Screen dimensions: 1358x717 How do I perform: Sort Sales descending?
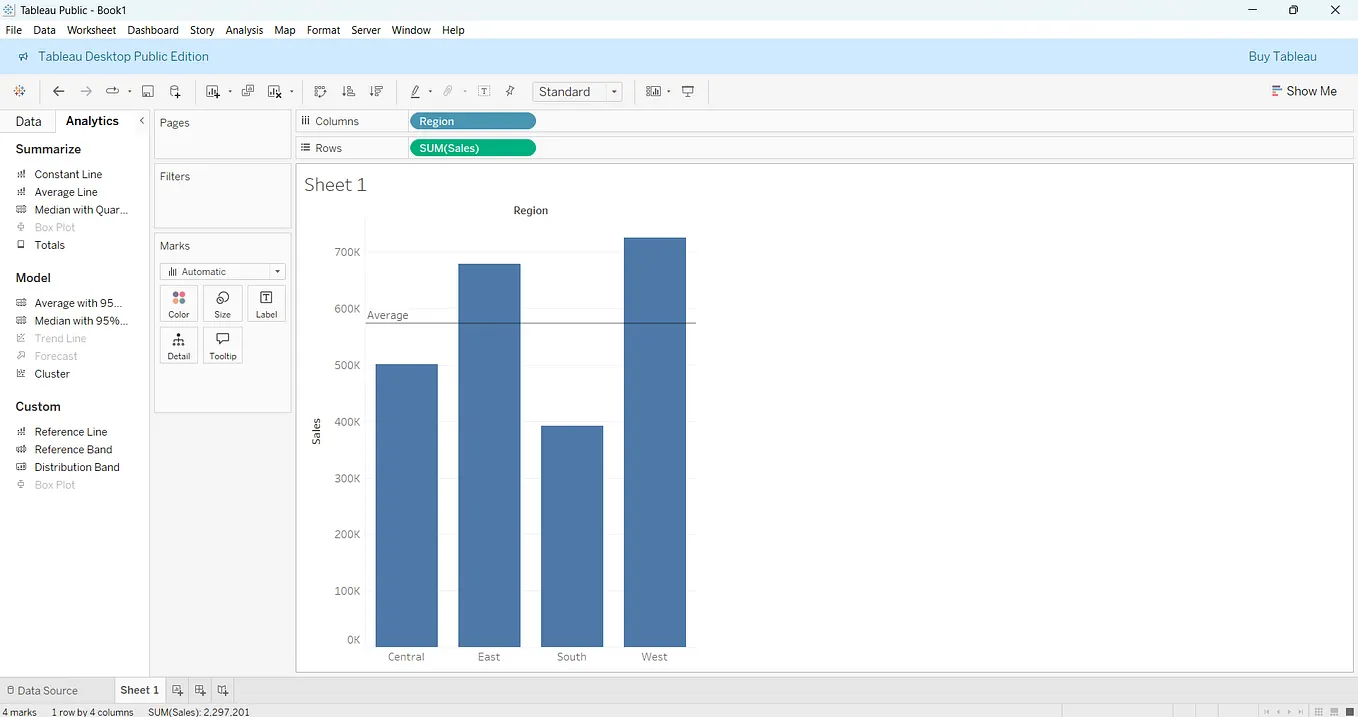tap(376, 91)
